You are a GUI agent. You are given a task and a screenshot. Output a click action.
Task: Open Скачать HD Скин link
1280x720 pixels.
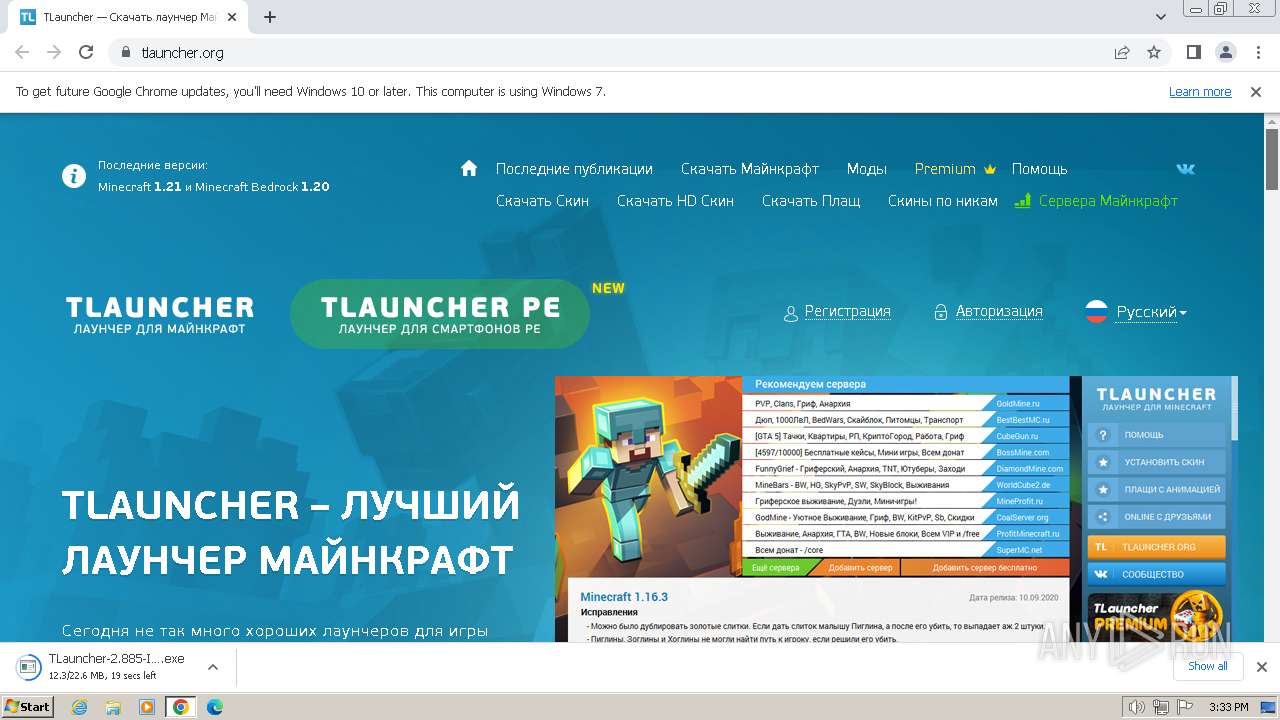tap(675, 201)
